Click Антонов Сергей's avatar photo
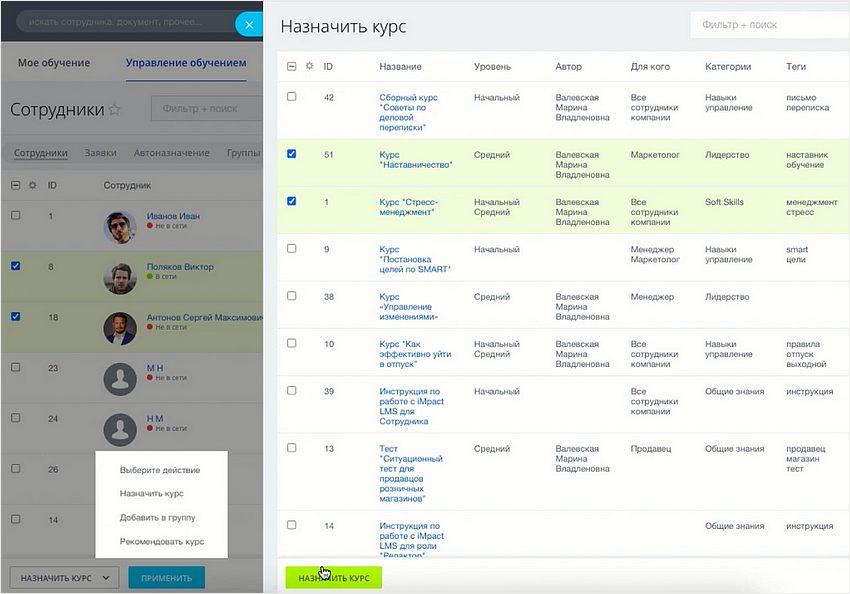The image size is (850, 594). (120, 326)
